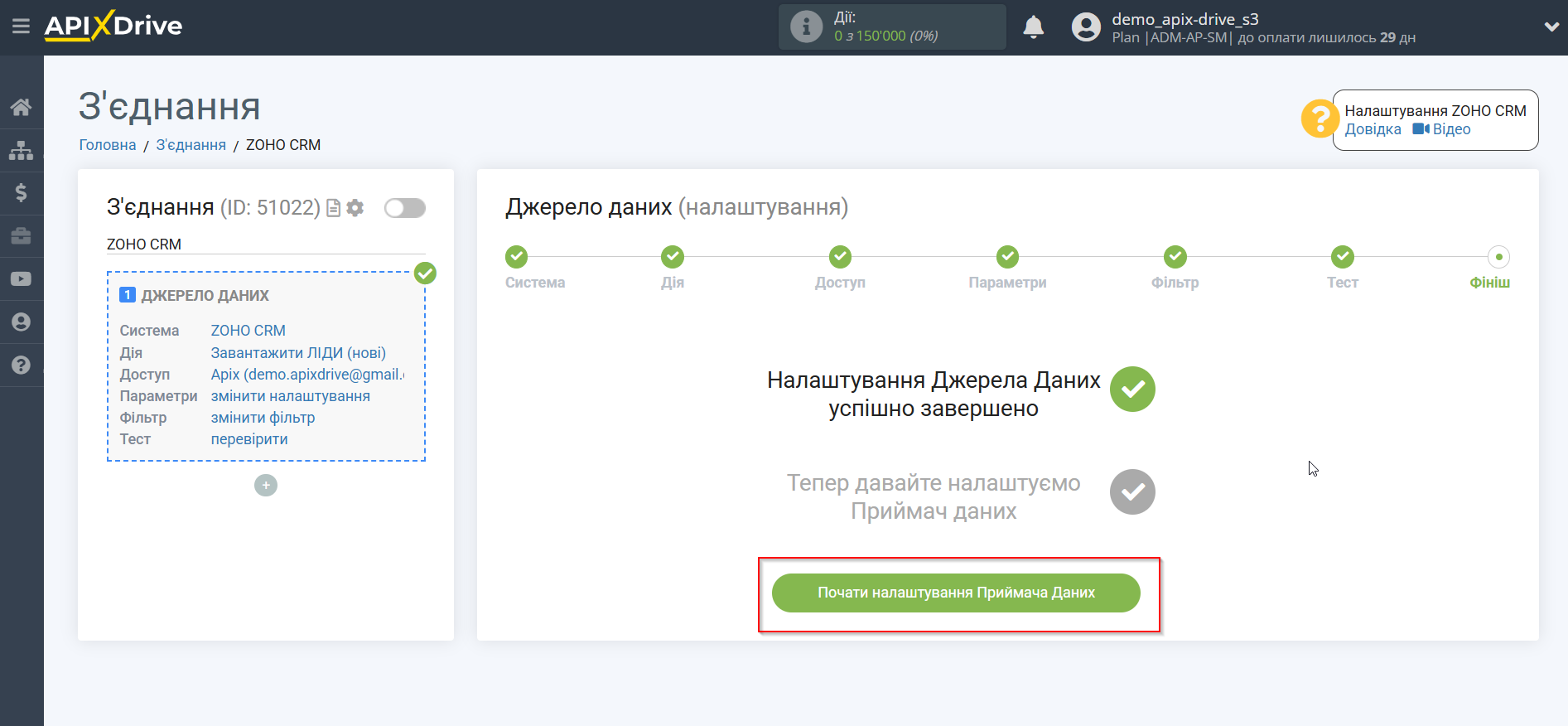Click the demo_apix-drive_s3 username
1568x726 pixels.
1184,19
